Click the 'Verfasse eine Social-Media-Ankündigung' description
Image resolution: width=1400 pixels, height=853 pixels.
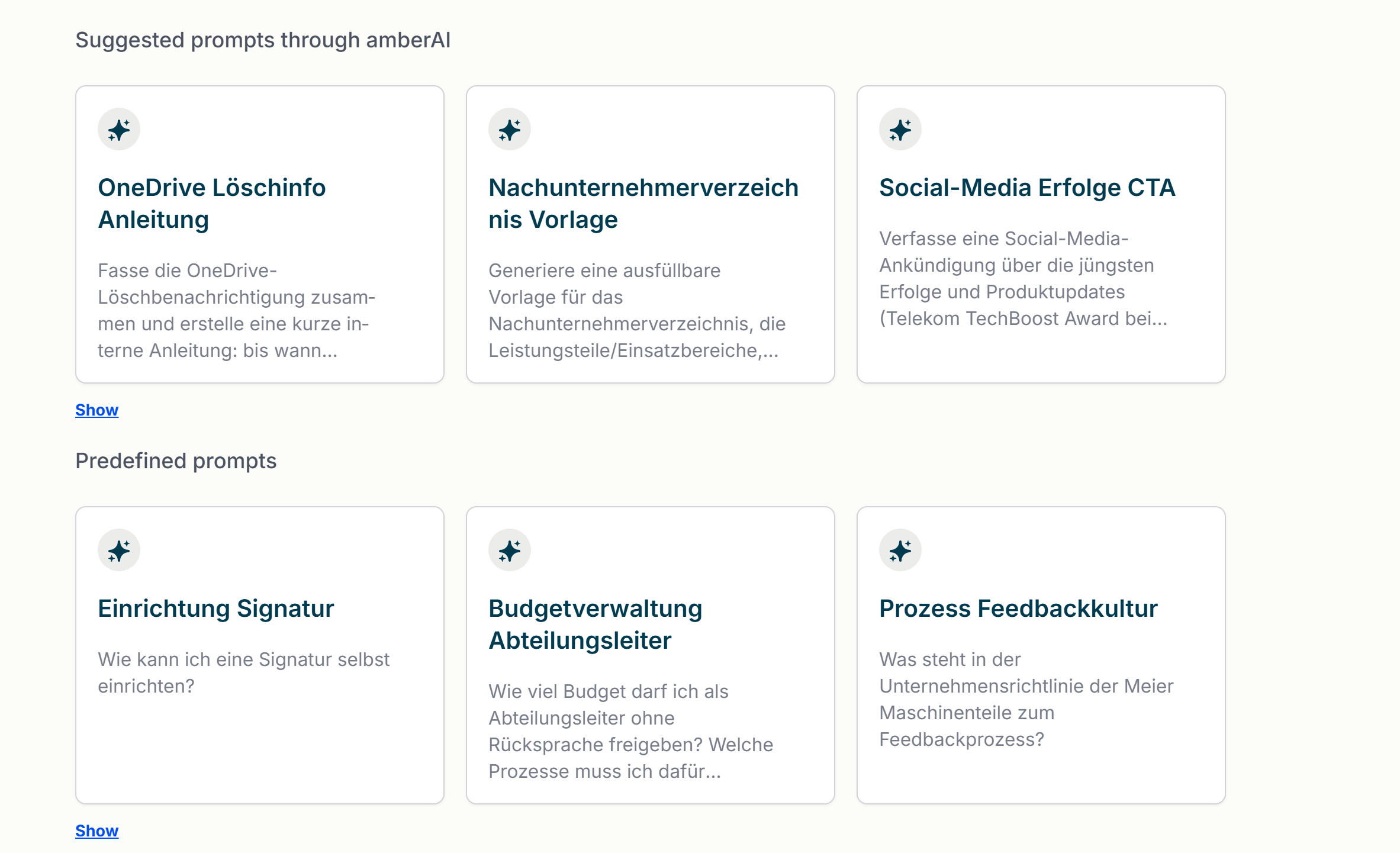click(1024, 278)
